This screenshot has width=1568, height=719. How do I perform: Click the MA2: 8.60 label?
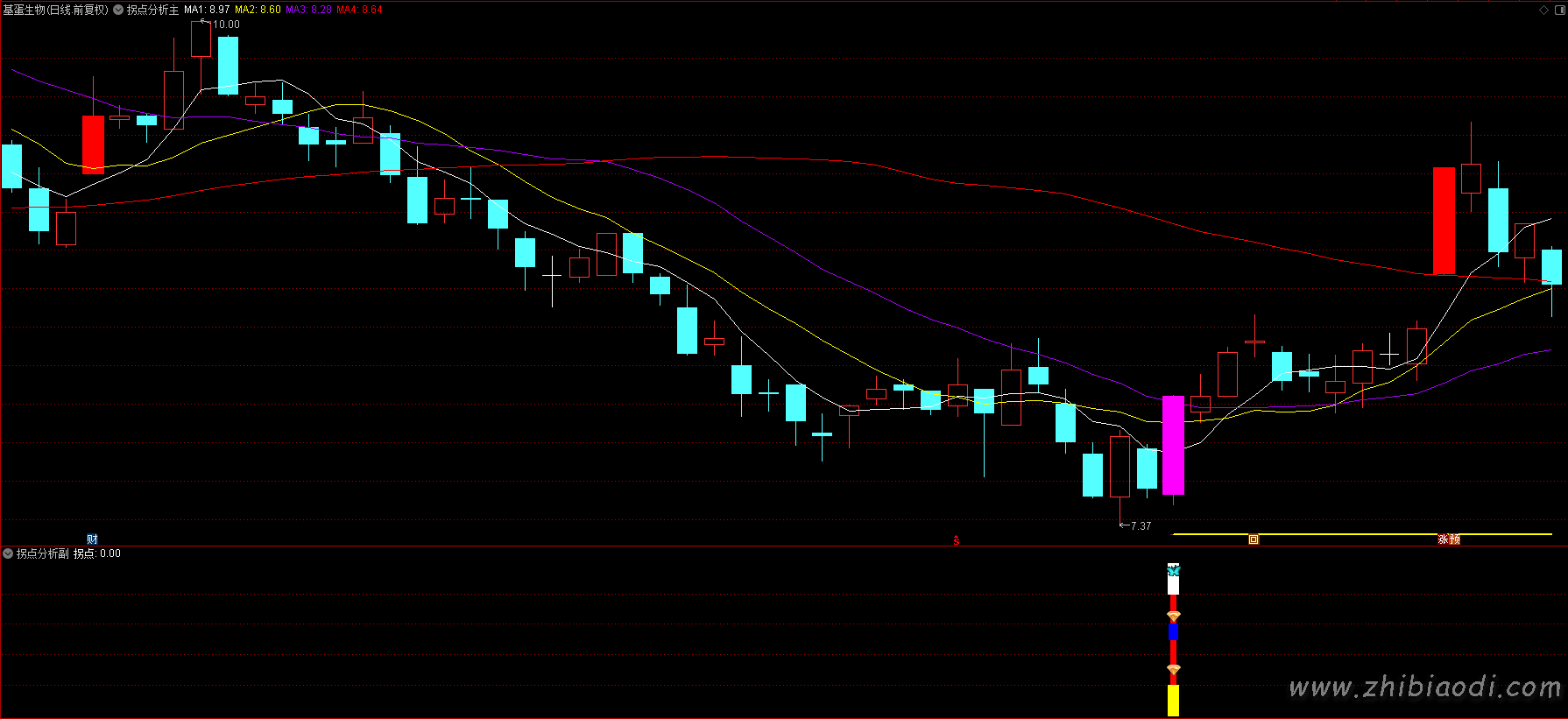(258, 10)
